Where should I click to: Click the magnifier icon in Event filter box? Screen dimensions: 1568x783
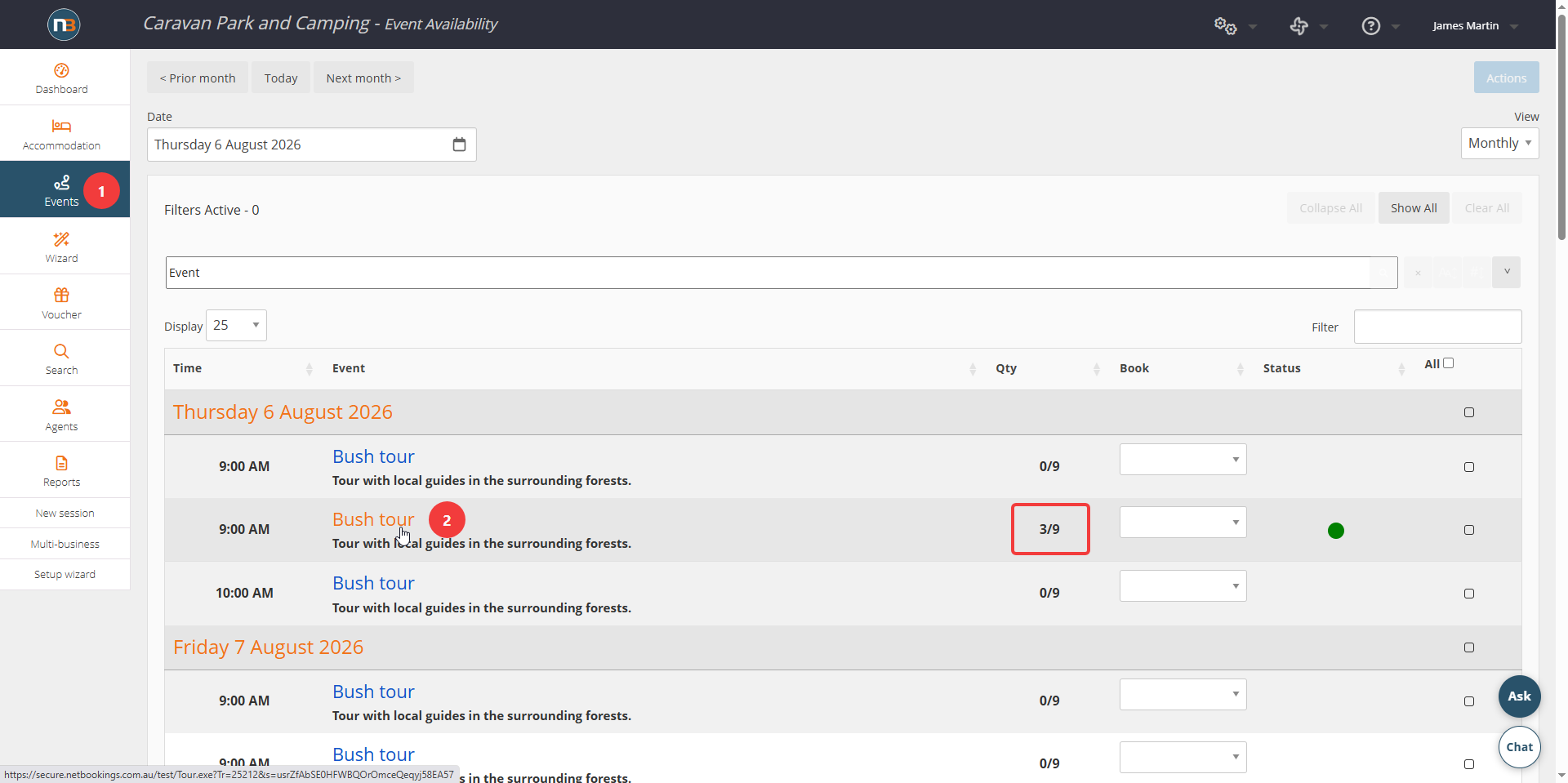pos(1383,273)
